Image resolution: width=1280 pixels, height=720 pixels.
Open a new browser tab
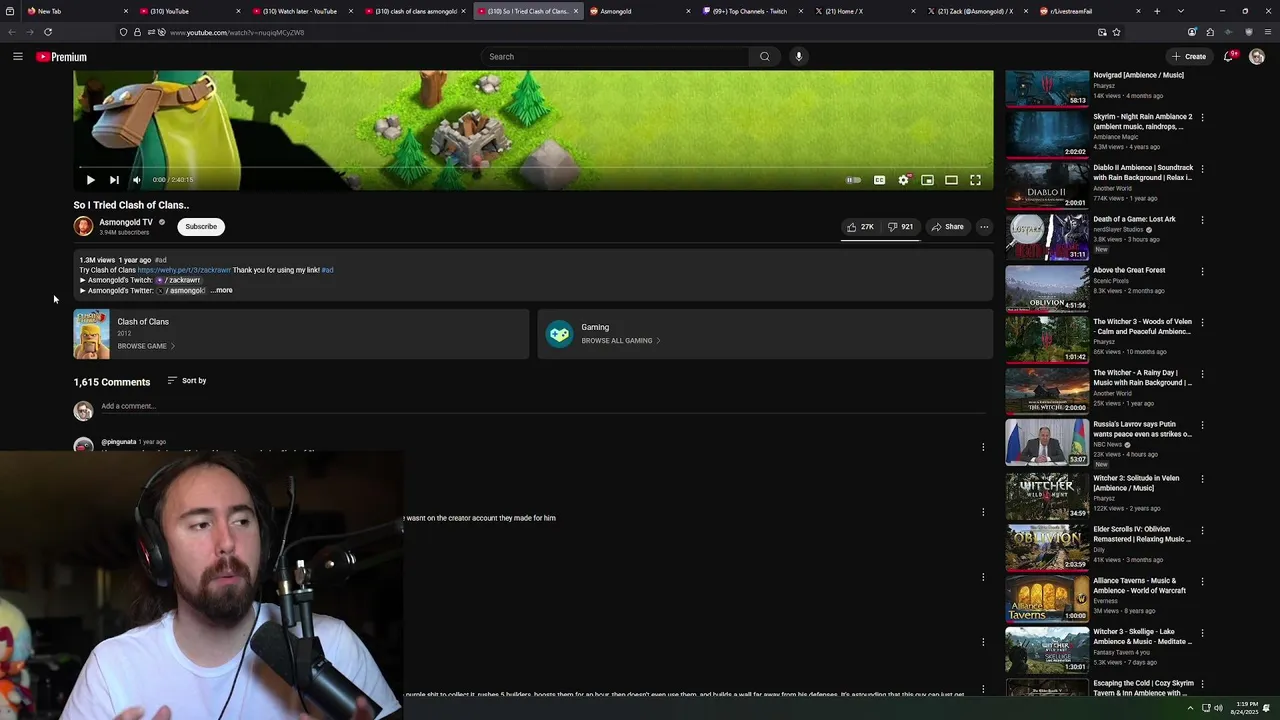coord(1157,11)
